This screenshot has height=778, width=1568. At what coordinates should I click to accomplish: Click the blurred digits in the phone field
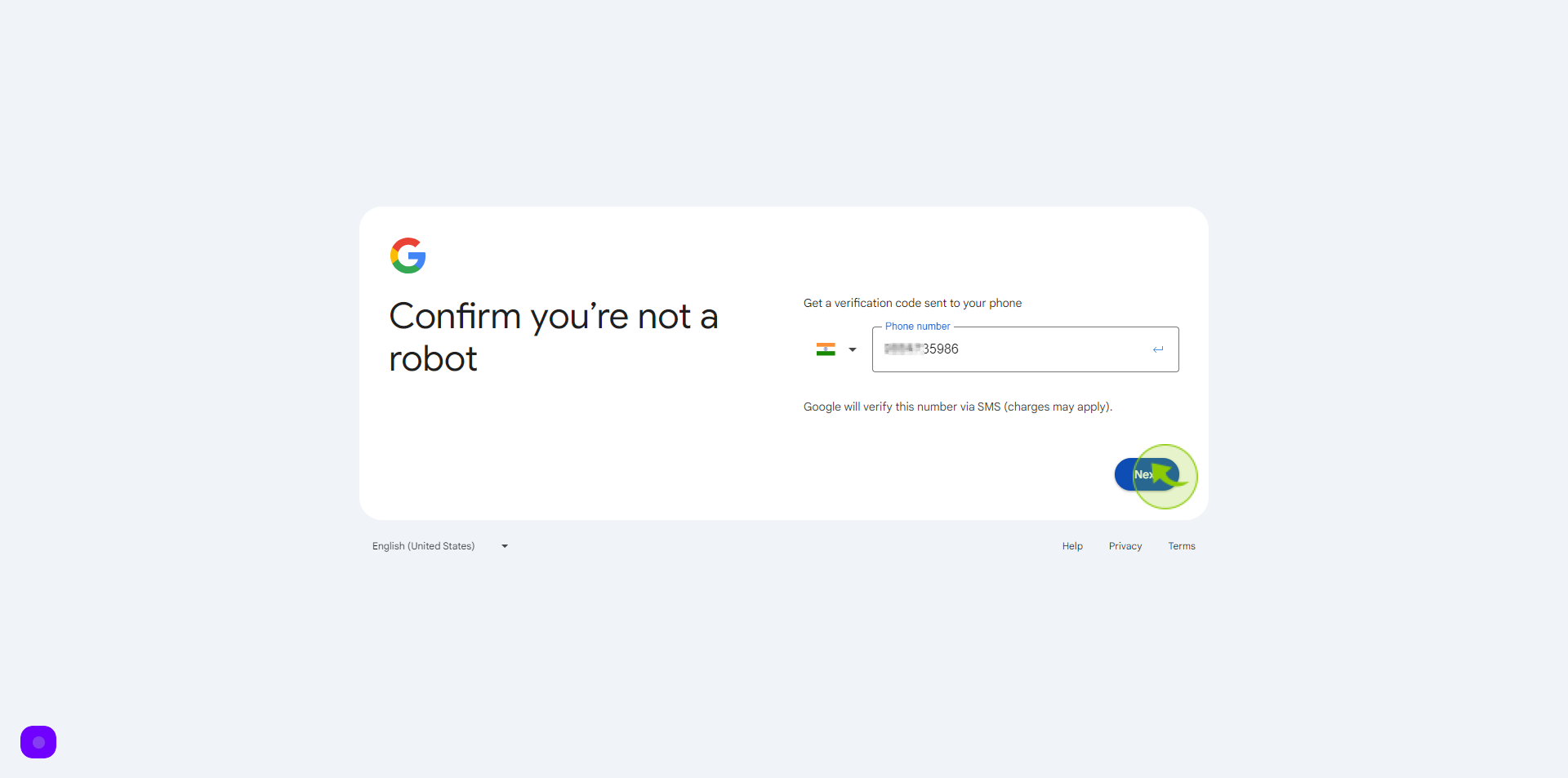[903, 349]
